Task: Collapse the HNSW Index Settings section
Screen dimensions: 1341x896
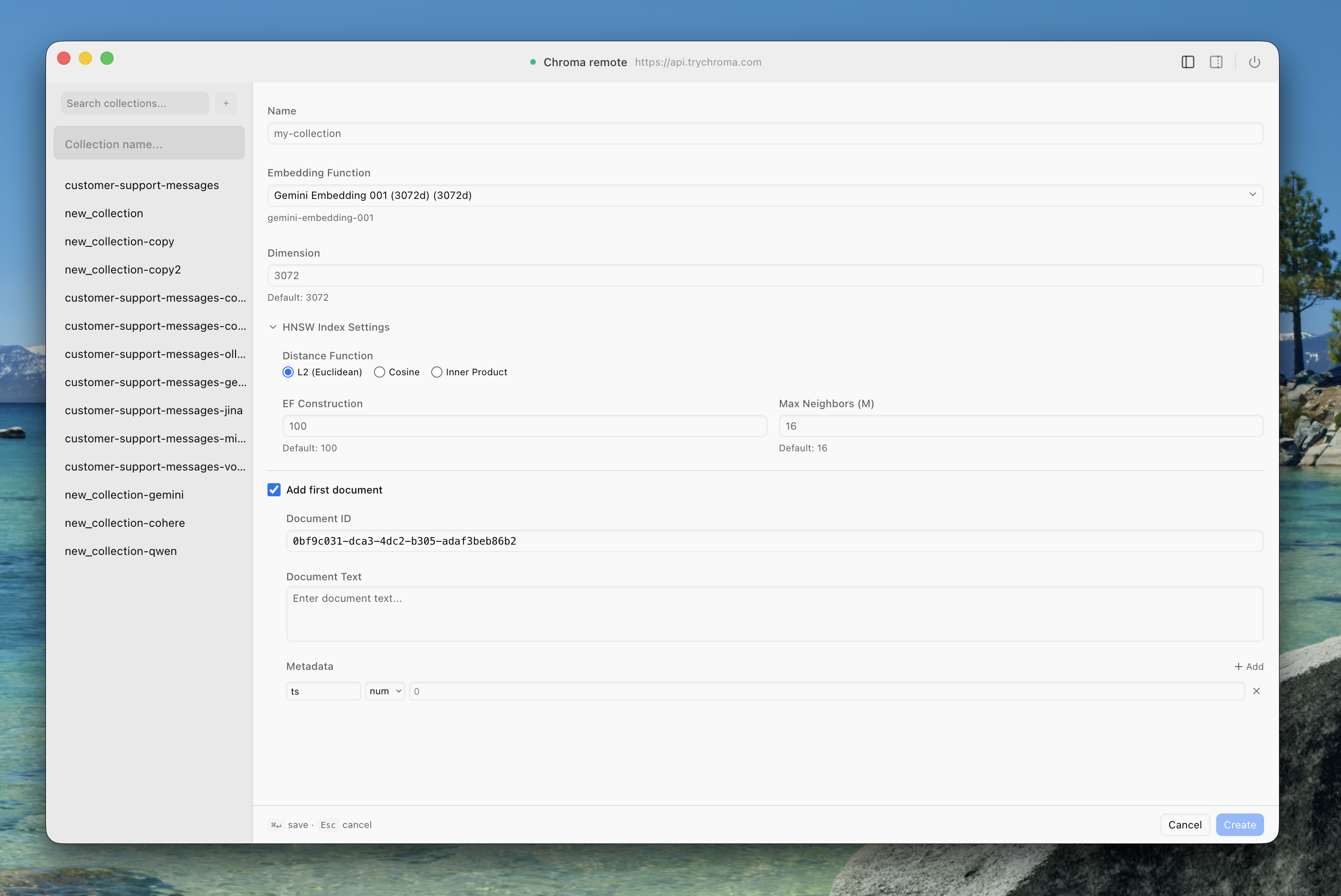Action: (273, 327)
